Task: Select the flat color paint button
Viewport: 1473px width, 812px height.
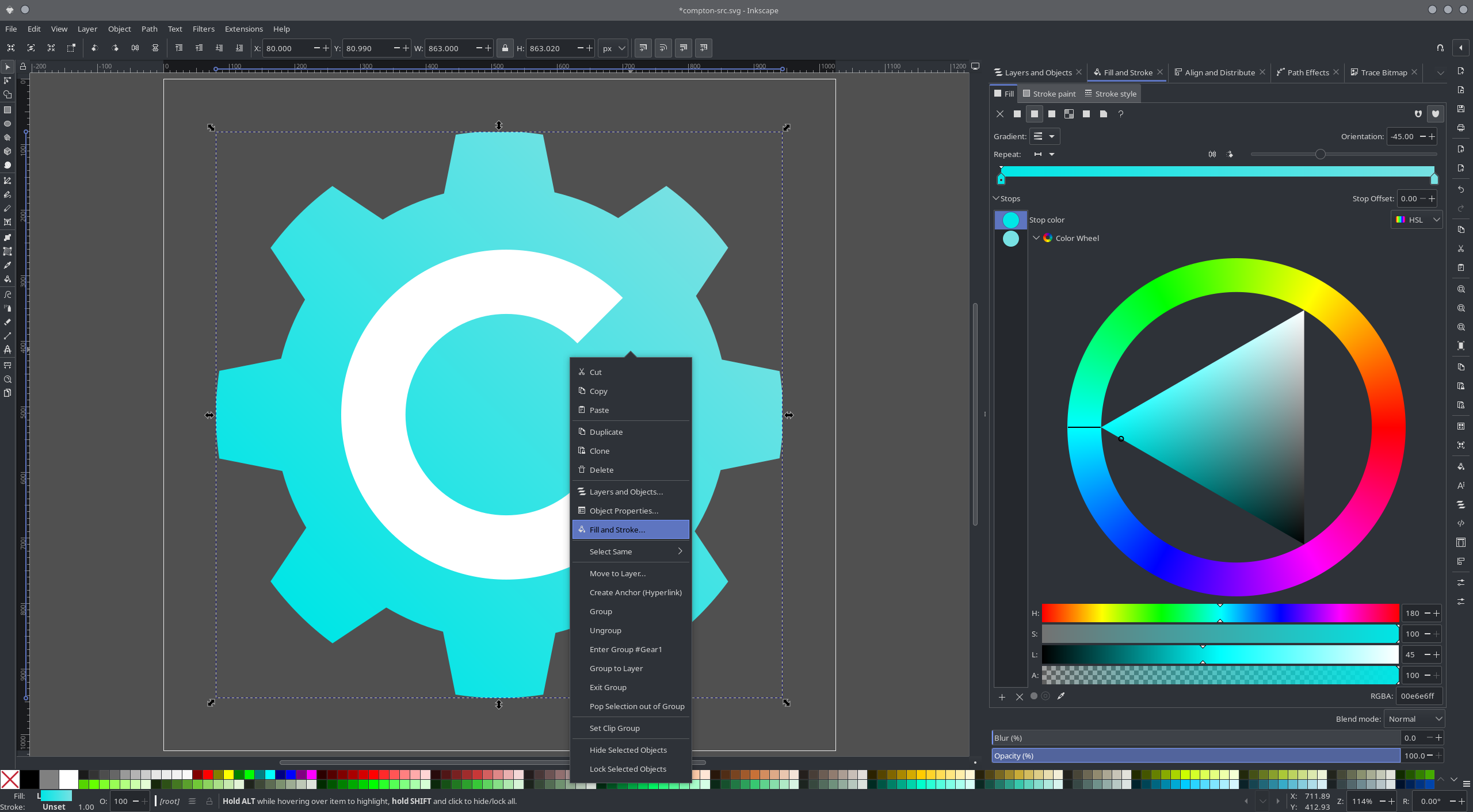Action: [1017, 114]
